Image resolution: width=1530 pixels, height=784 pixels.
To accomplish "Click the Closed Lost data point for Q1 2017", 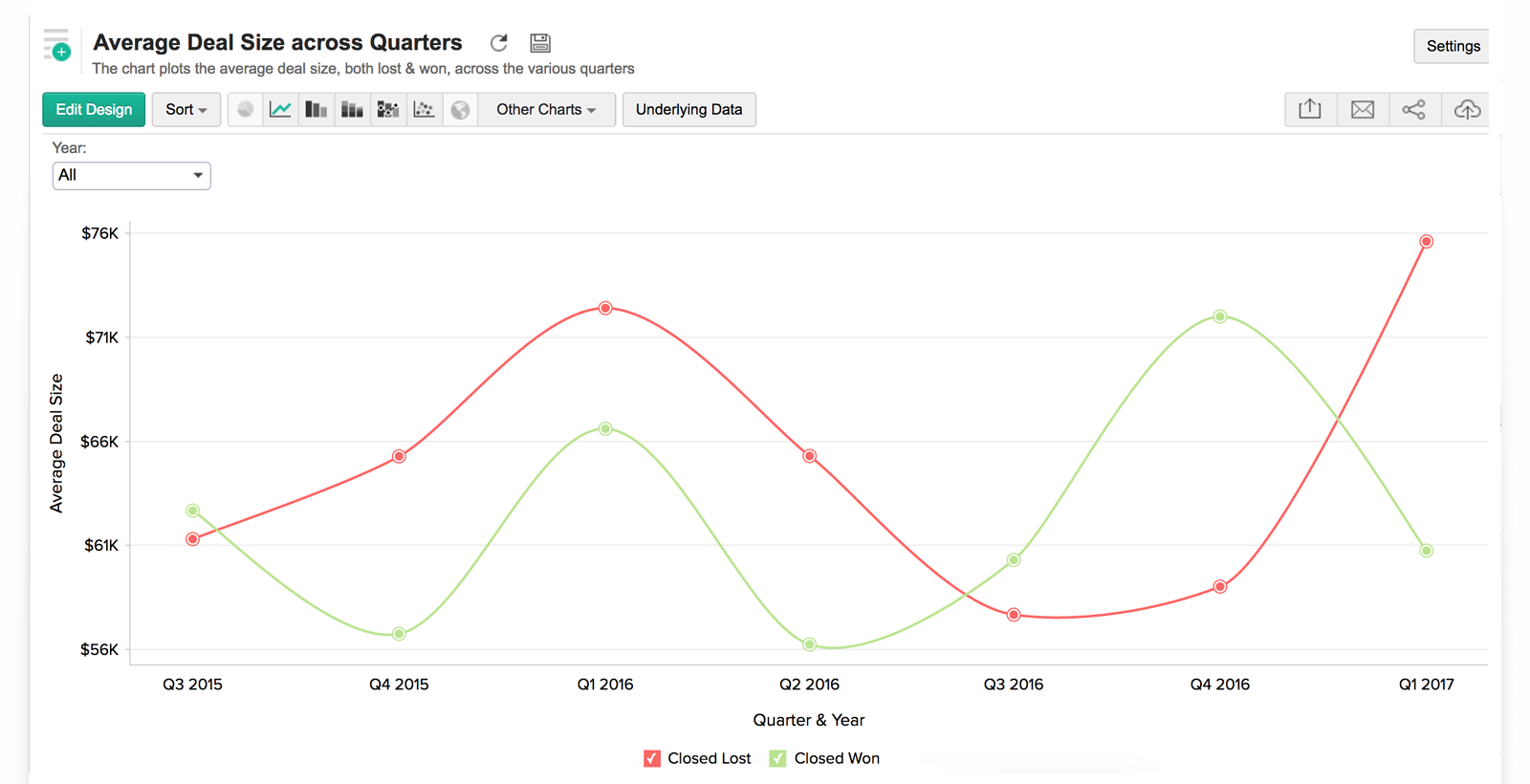I will 1426,242.
